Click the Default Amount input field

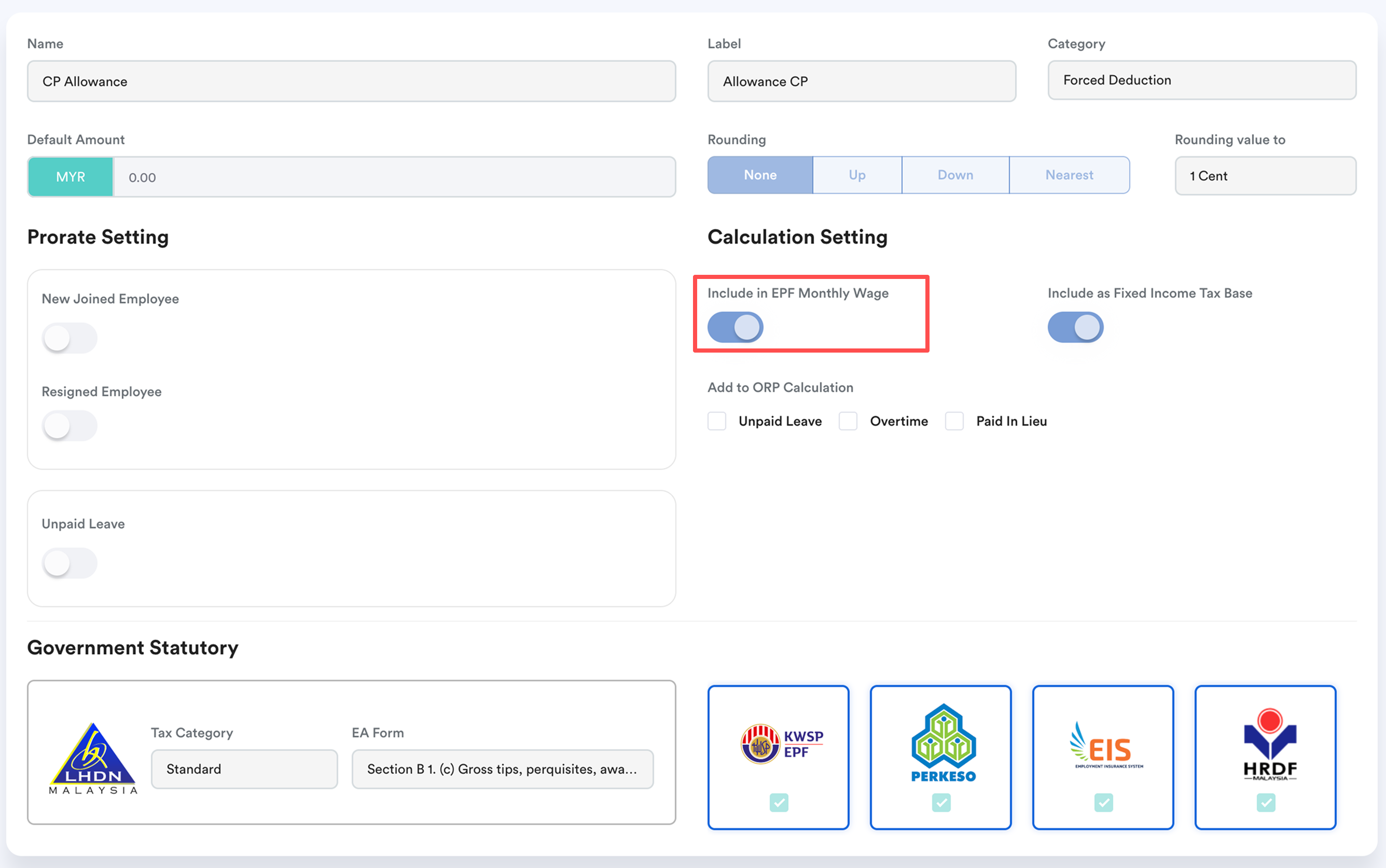tap(393, 177)
